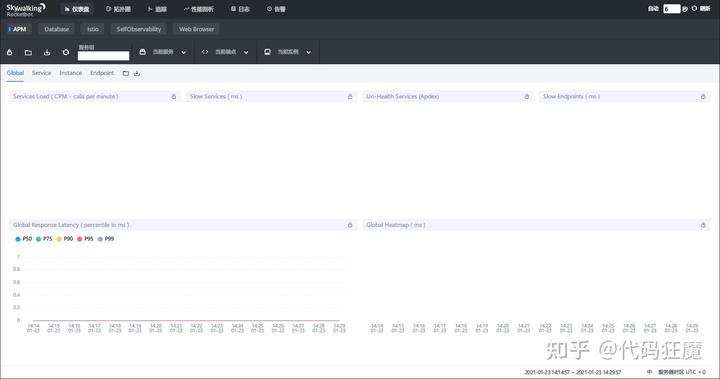
Task: Click lock icon on Slow Services panel
Action: pyautogui.click(x=350, y=96)
